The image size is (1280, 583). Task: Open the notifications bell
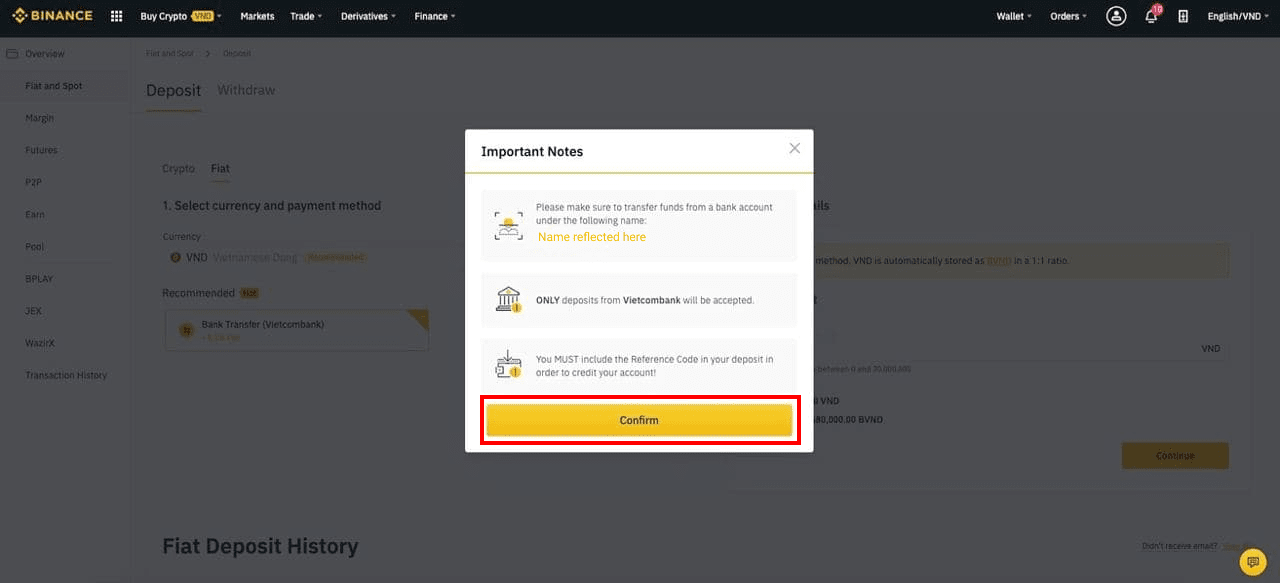click(1151, 16)
